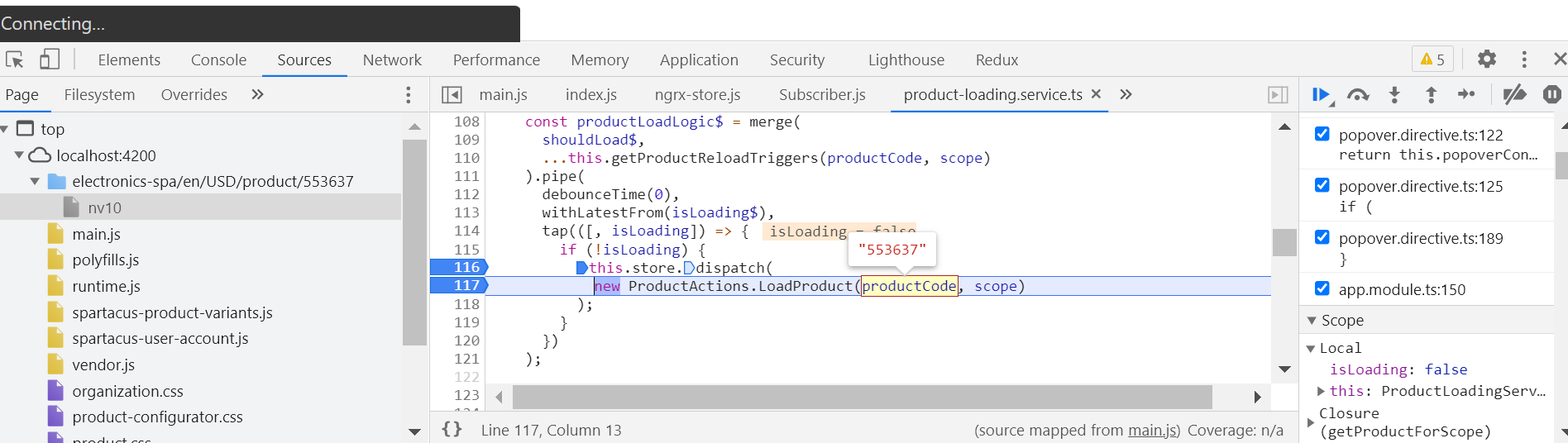Screen dimensions: 1568x443
Task: Hide the navigator sidebar toggle icon
Action: pyautogui.click(x=452, y=95)
